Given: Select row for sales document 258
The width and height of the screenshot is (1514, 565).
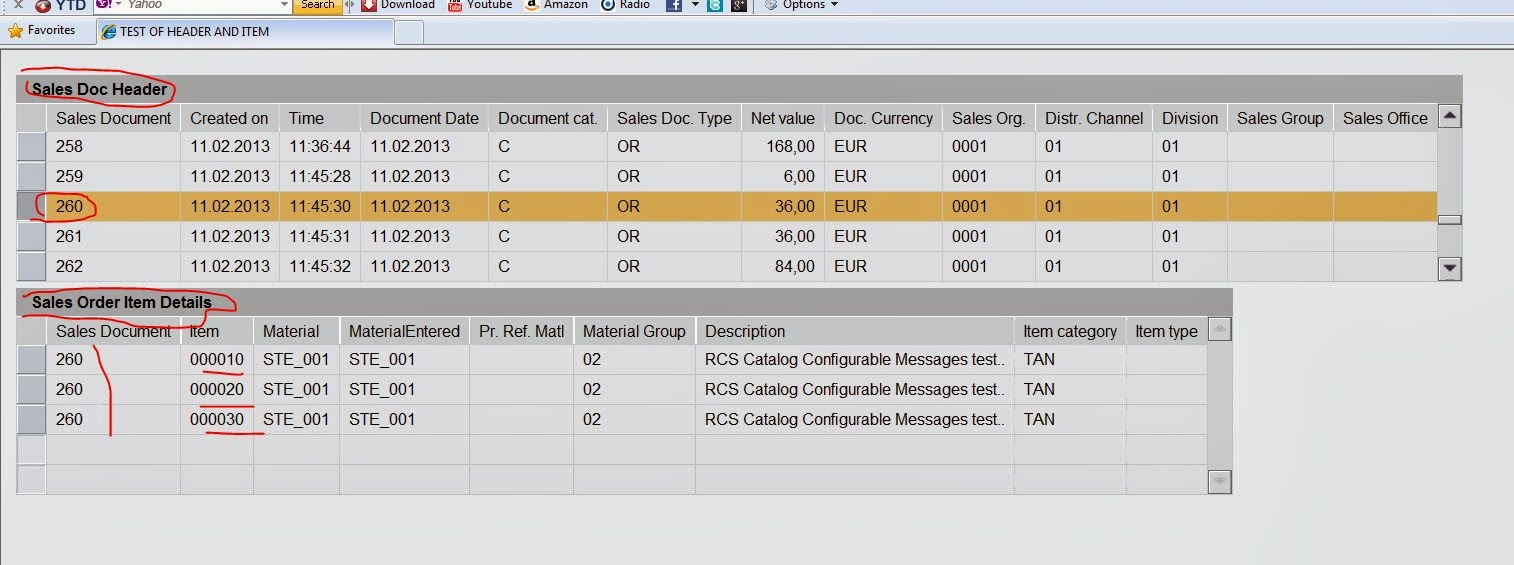Looking at the screenshot, I should pyautogui.click(x=32, y=146).
